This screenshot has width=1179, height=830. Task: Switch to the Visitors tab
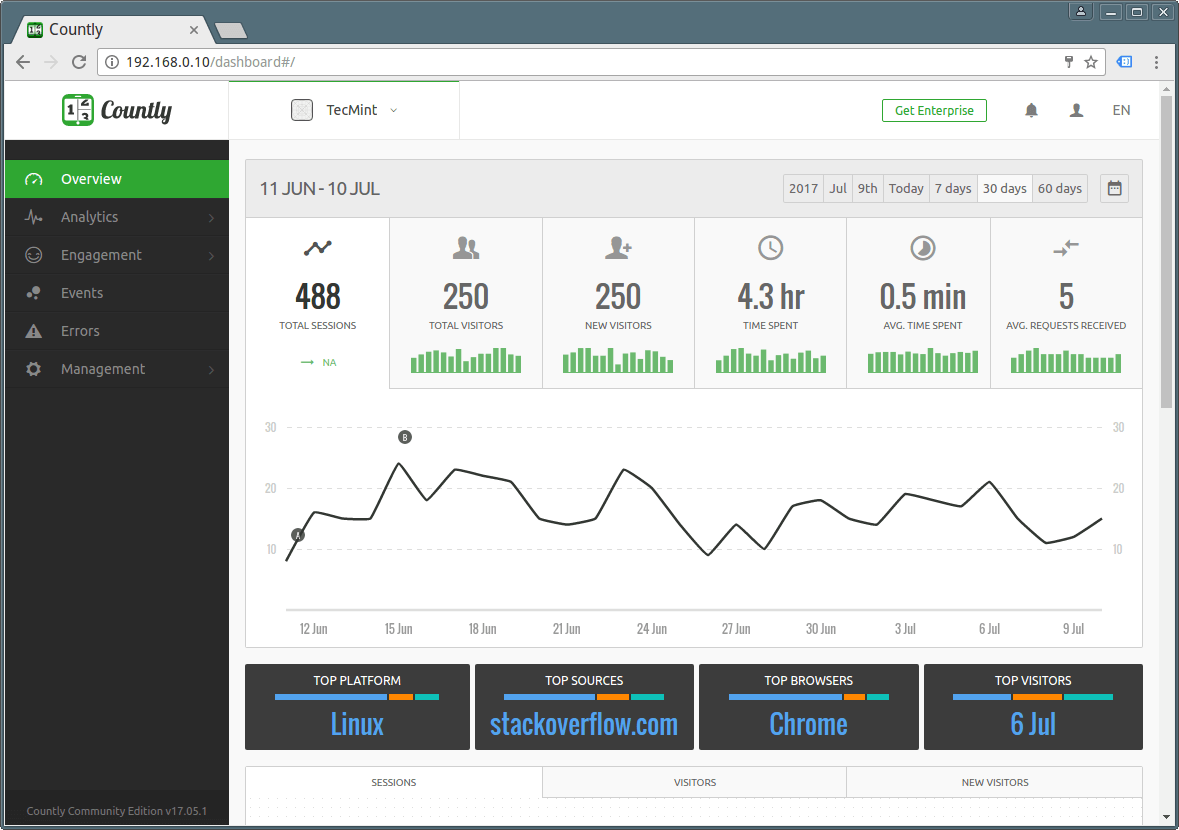click(694, 782)
